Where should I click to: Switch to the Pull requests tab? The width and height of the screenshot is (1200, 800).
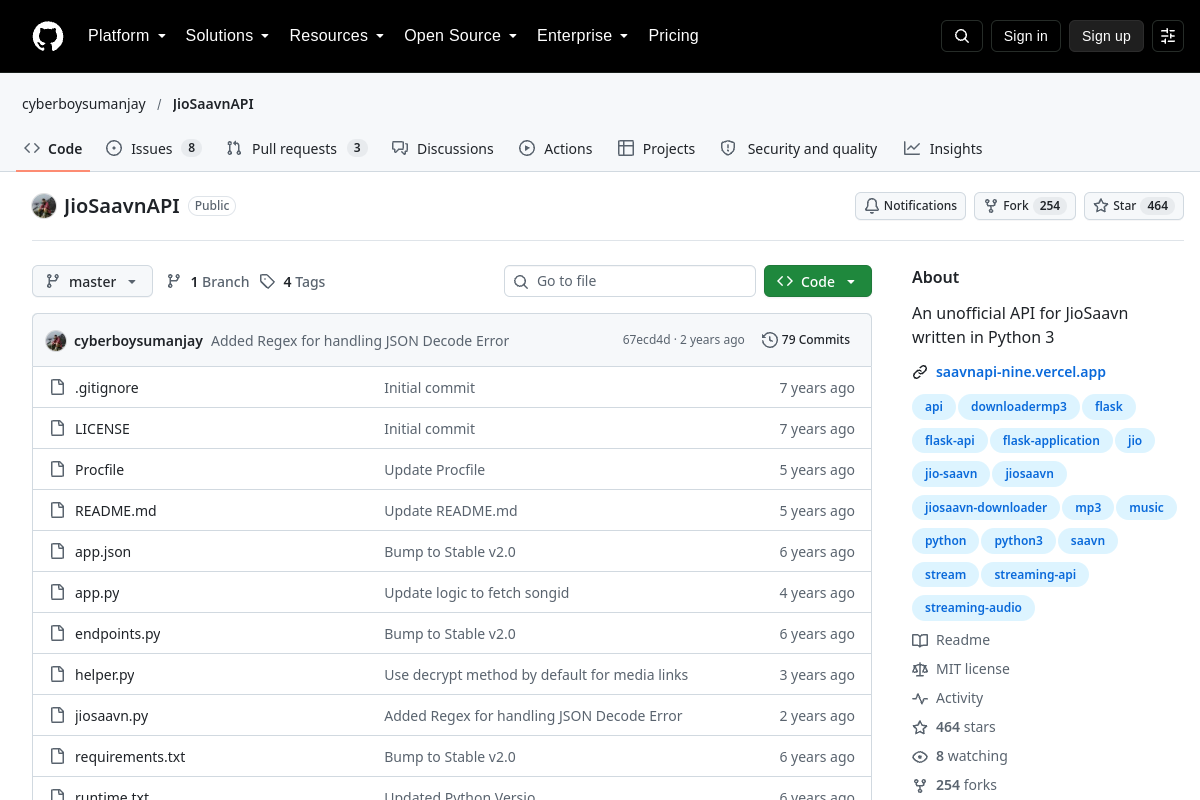tap(296, 148)
